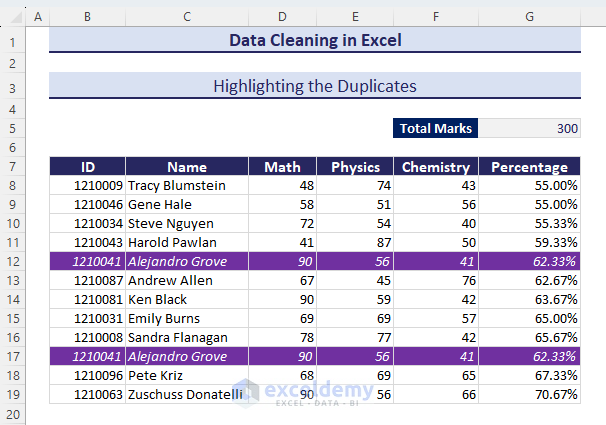Select the Name table header cell
Image resolution: width=606 pixels, height=425 pixels.
coord(187,167)
